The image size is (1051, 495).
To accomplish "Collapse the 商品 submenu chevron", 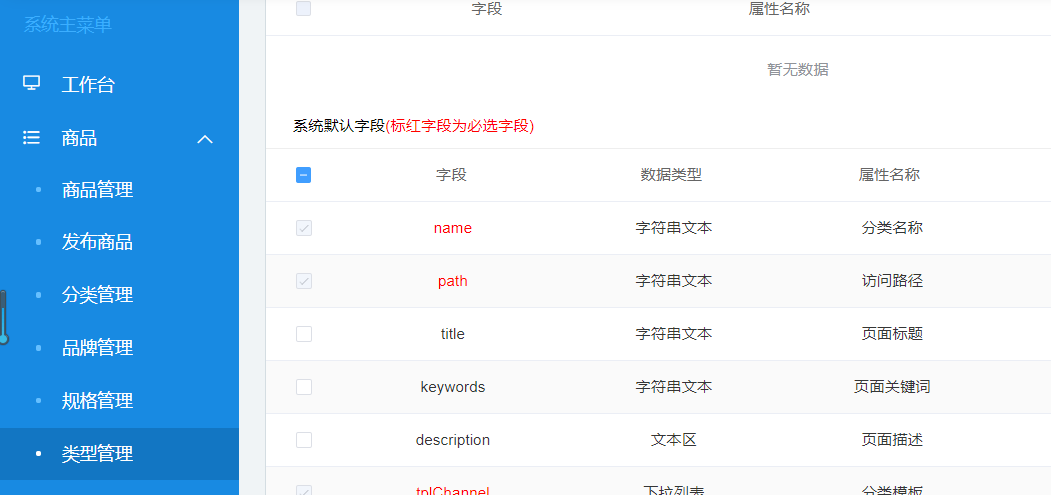I will 205,139.
